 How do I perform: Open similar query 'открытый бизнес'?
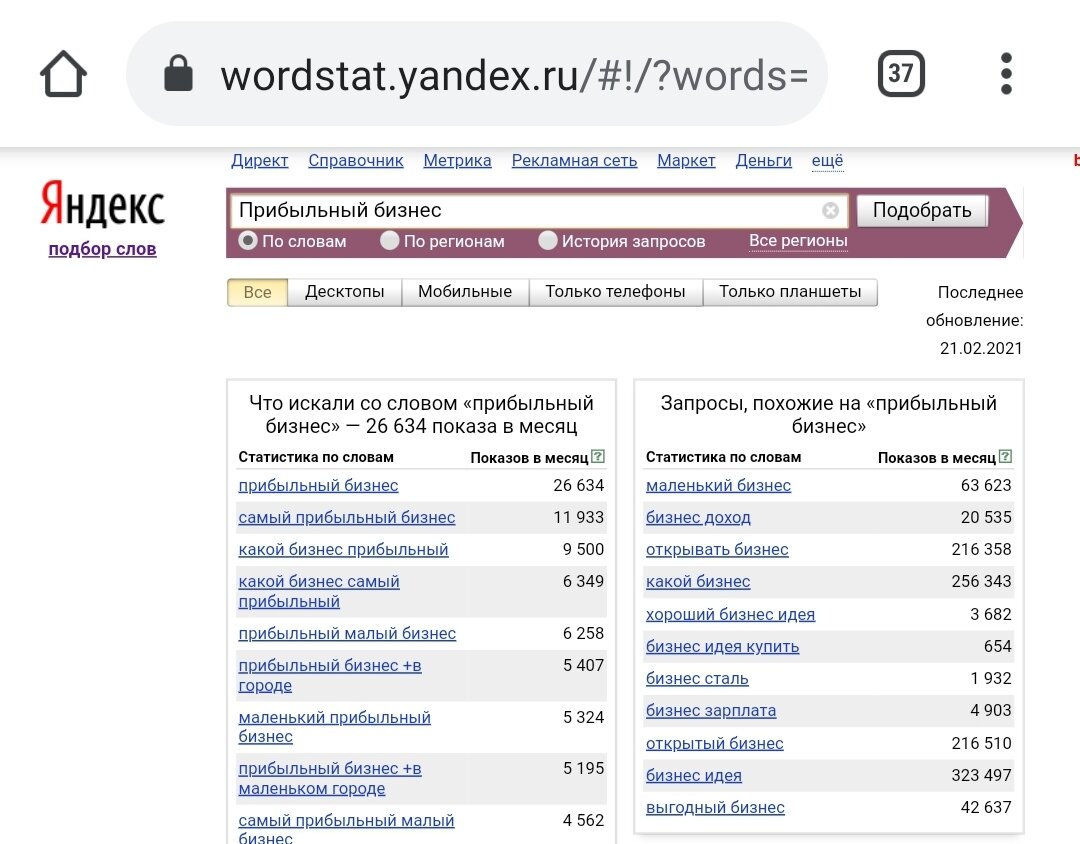coord(715,743)
